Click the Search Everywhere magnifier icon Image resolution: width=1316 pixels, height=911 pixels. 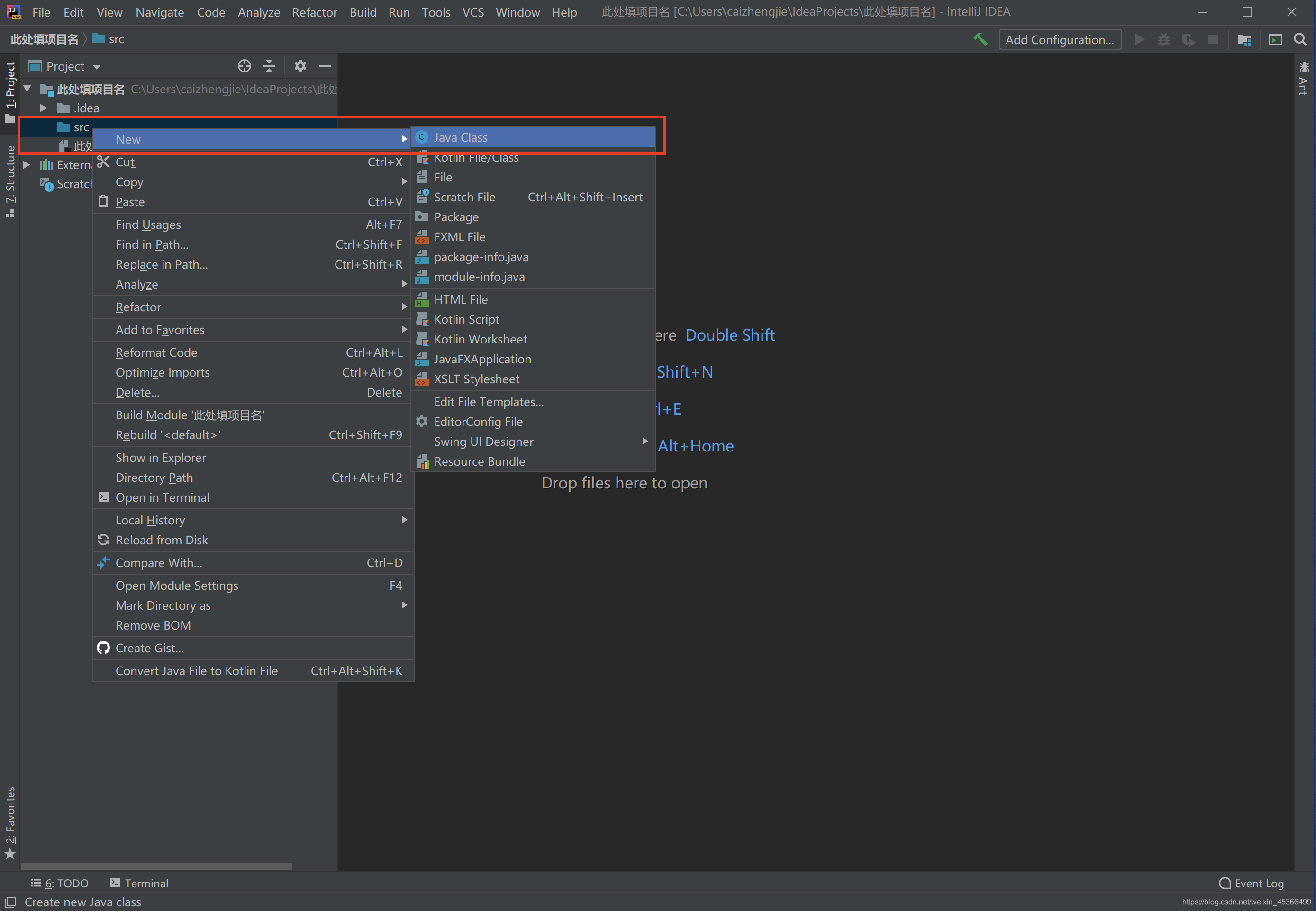coord(1300,39)
